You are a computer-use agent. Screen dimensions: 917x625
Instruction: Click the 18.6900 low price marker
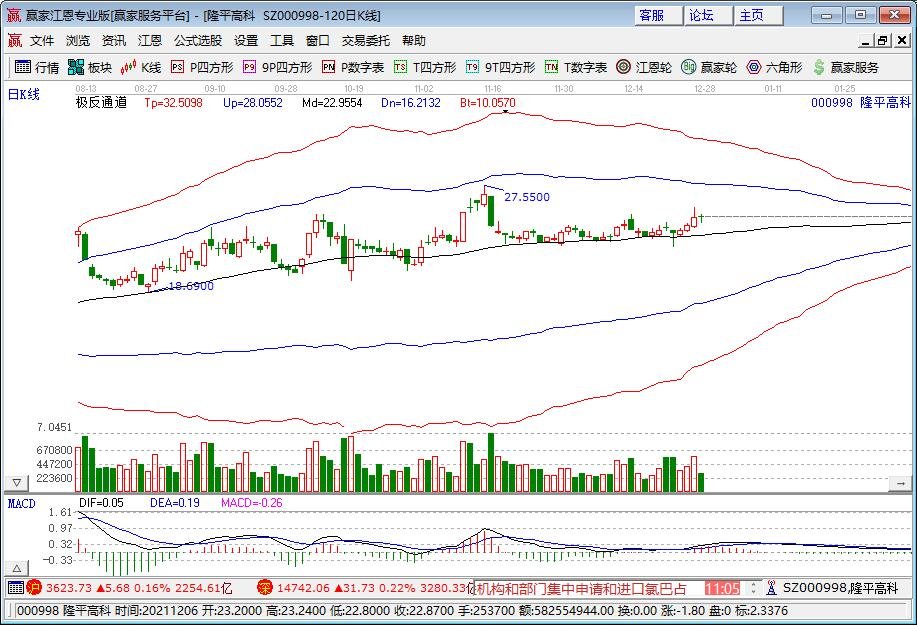point(191,286)
